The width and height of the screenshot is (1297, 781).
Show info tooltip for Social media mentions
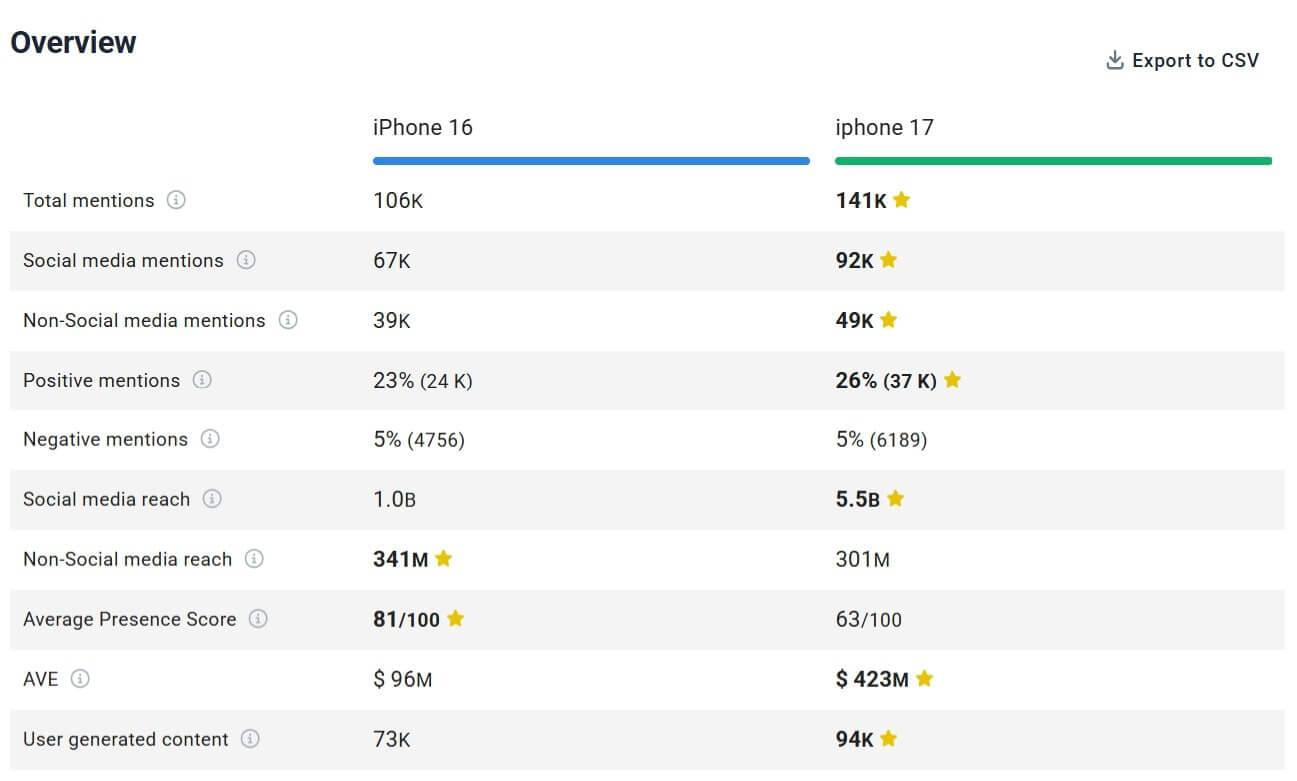(x=246, y=260)
